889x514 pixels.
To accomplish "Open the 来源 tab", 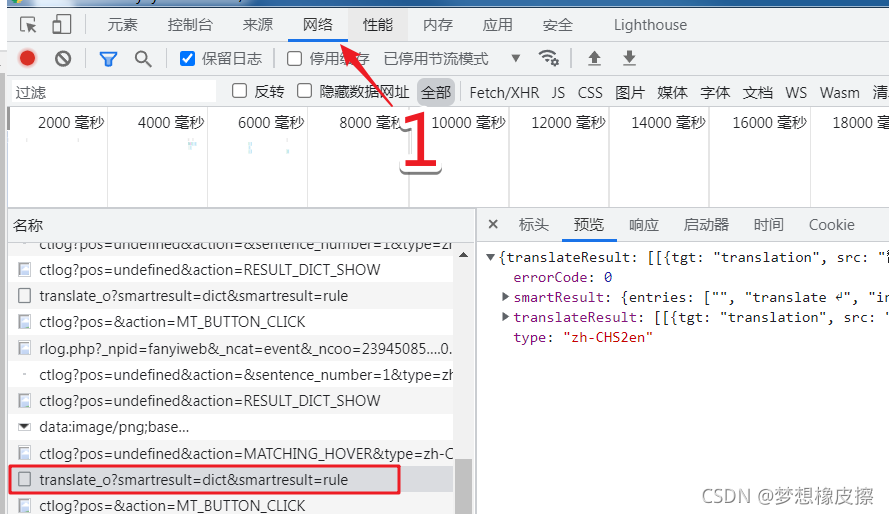I will tap(257, 25).
